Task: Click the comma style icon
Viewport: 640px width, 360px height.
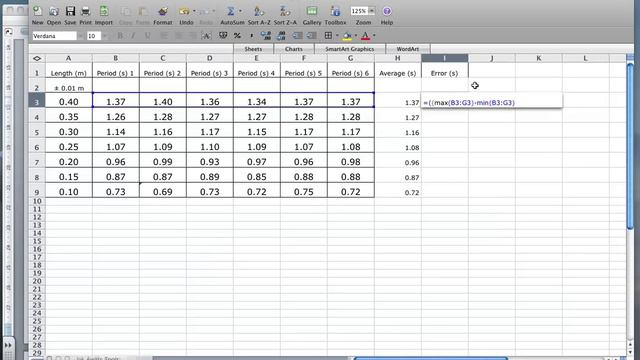Action: pyautogui.click(x=251, y=36)
